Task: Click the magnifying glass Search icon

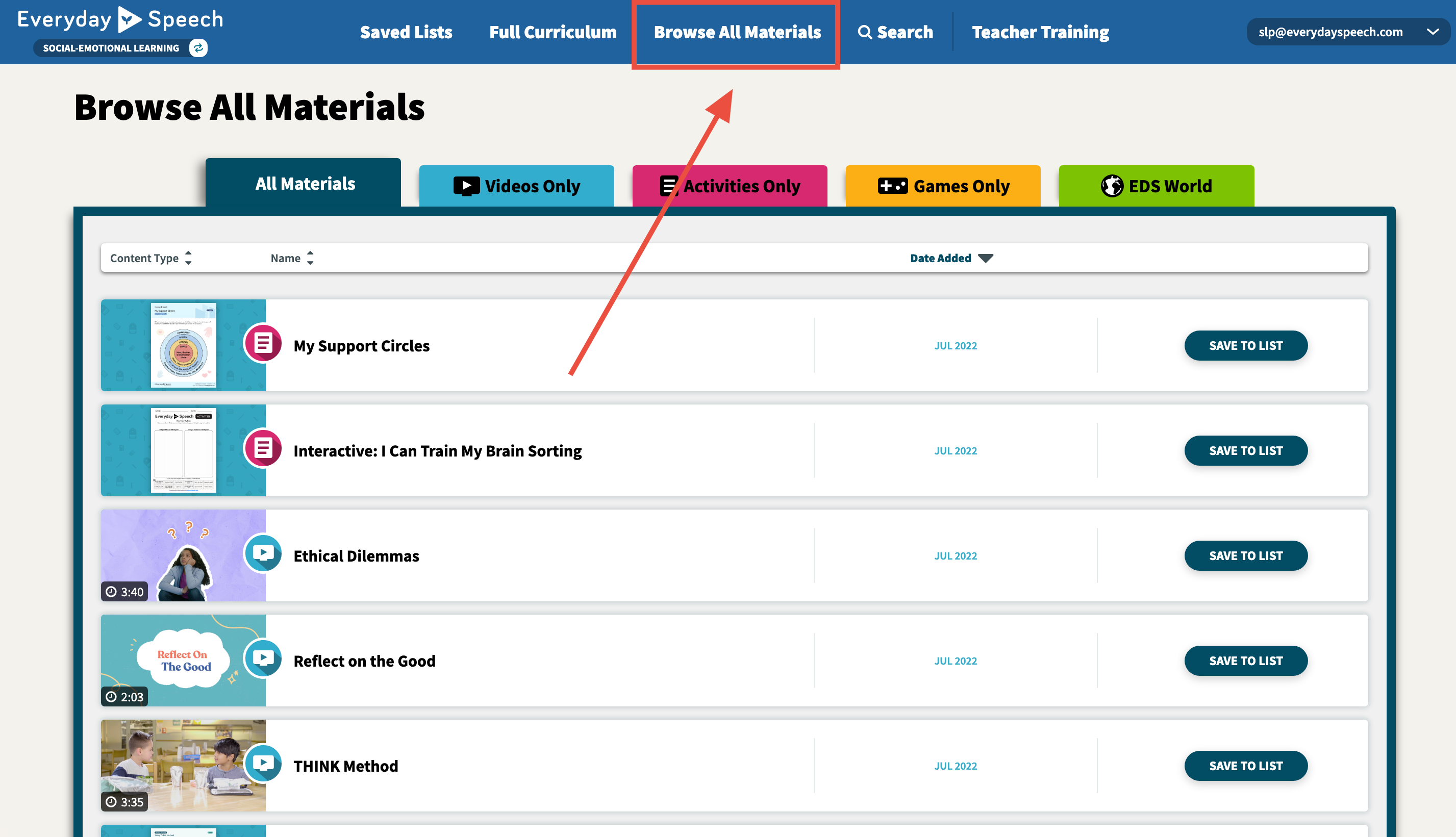Action: point(865,32)
